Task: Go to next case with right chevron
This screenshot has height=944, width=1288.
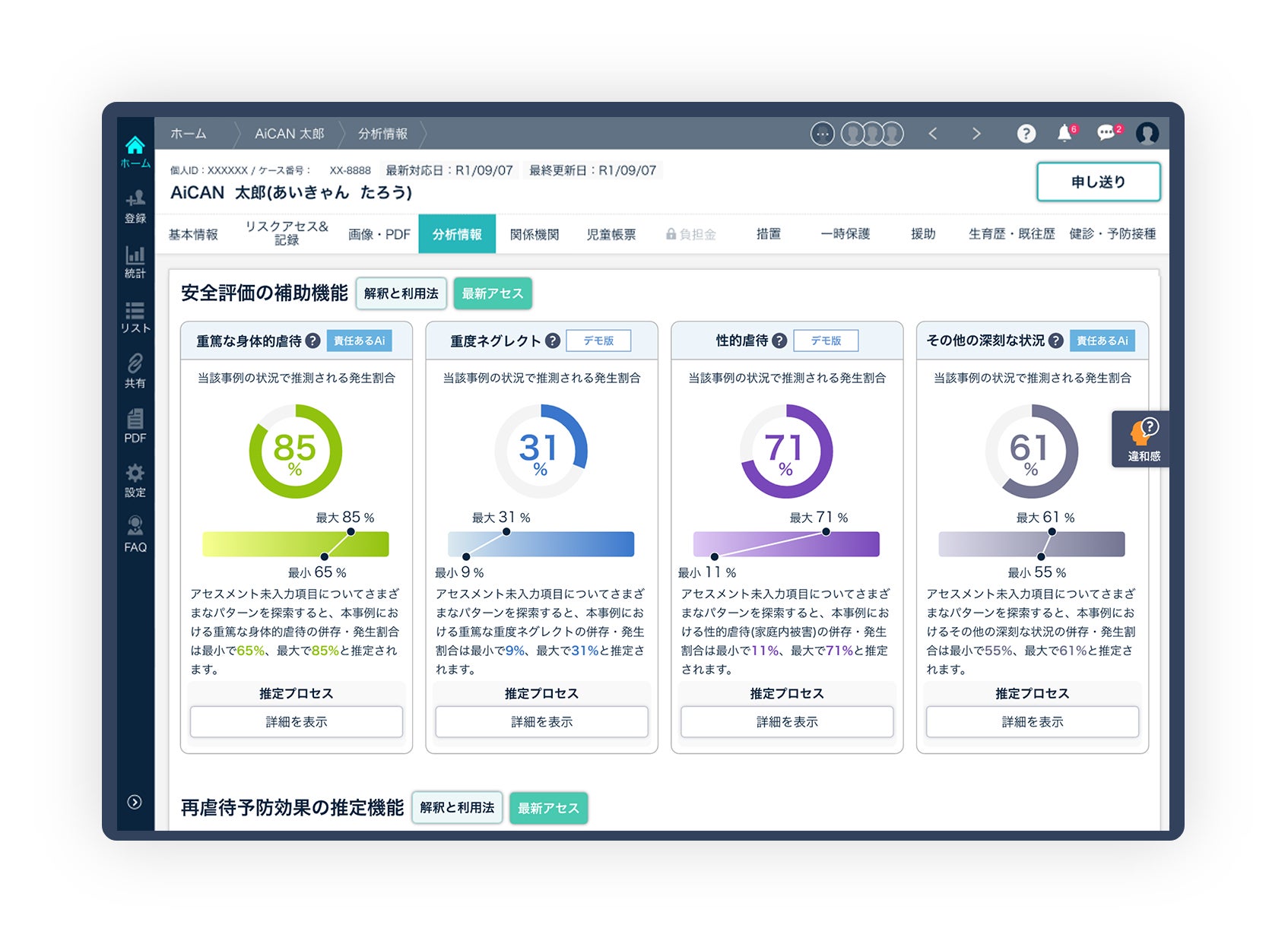Action: click(x=976, y=134)
